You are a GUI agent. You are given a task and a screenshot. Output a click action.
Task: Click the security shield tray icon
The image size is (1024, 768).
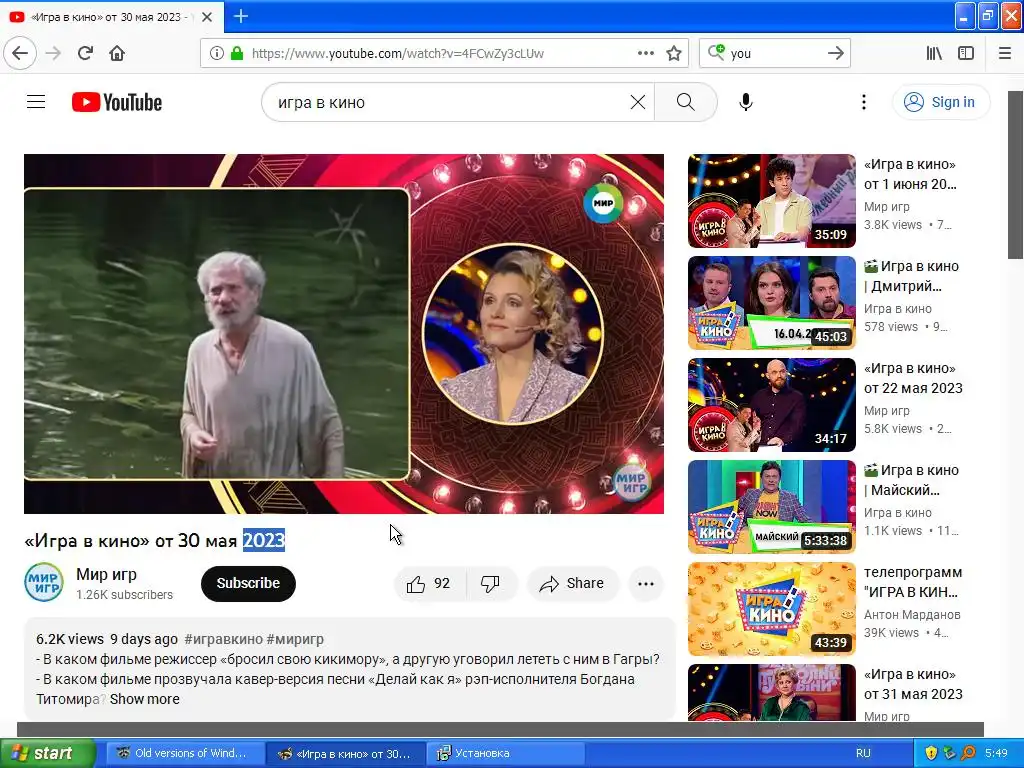[931, 753]
